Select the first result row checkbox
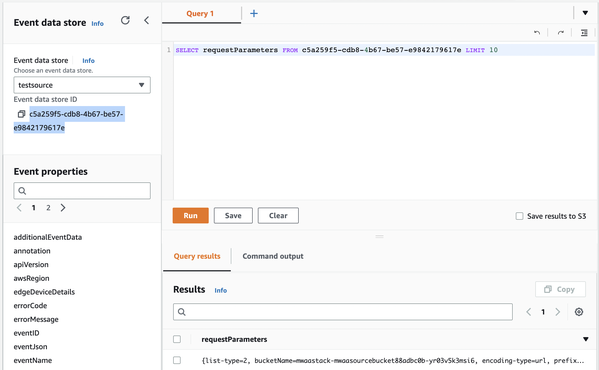 click(177, 360)
